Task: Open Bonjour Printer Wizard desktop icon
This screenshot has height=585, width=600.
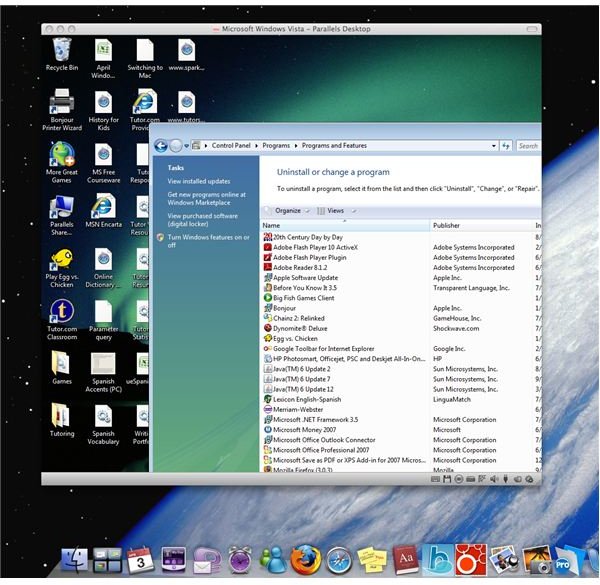Action: [x=62, y=109]
